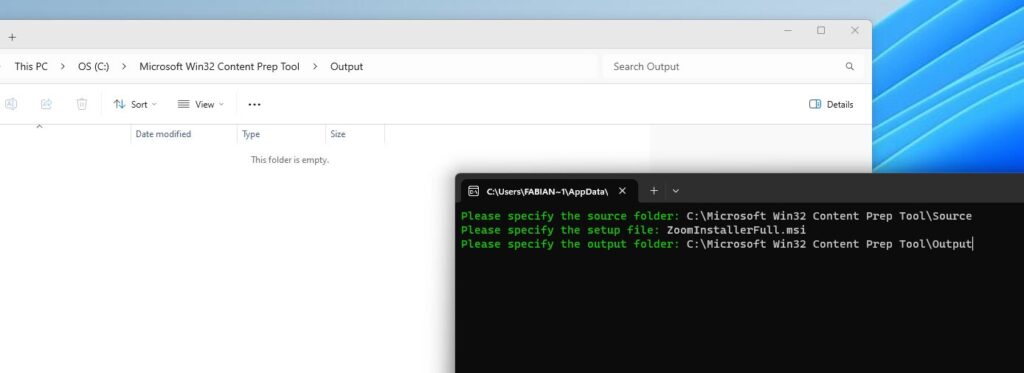The width and height of the screenshot is (1024, 373).
Task: Close the File Explorer window
Action: coord(854,31)
